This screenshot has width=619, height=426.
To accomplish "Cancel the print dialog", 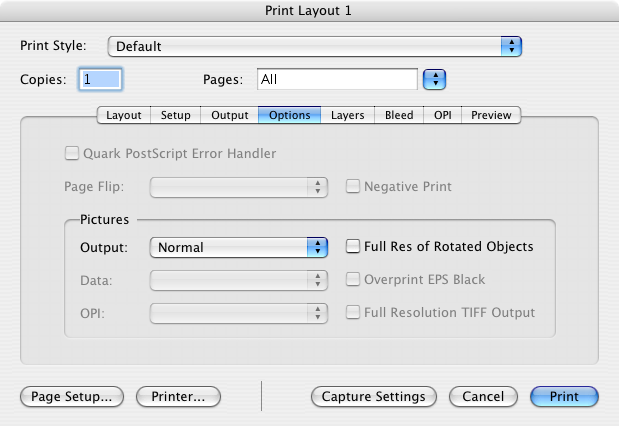I will click(483, 396).
